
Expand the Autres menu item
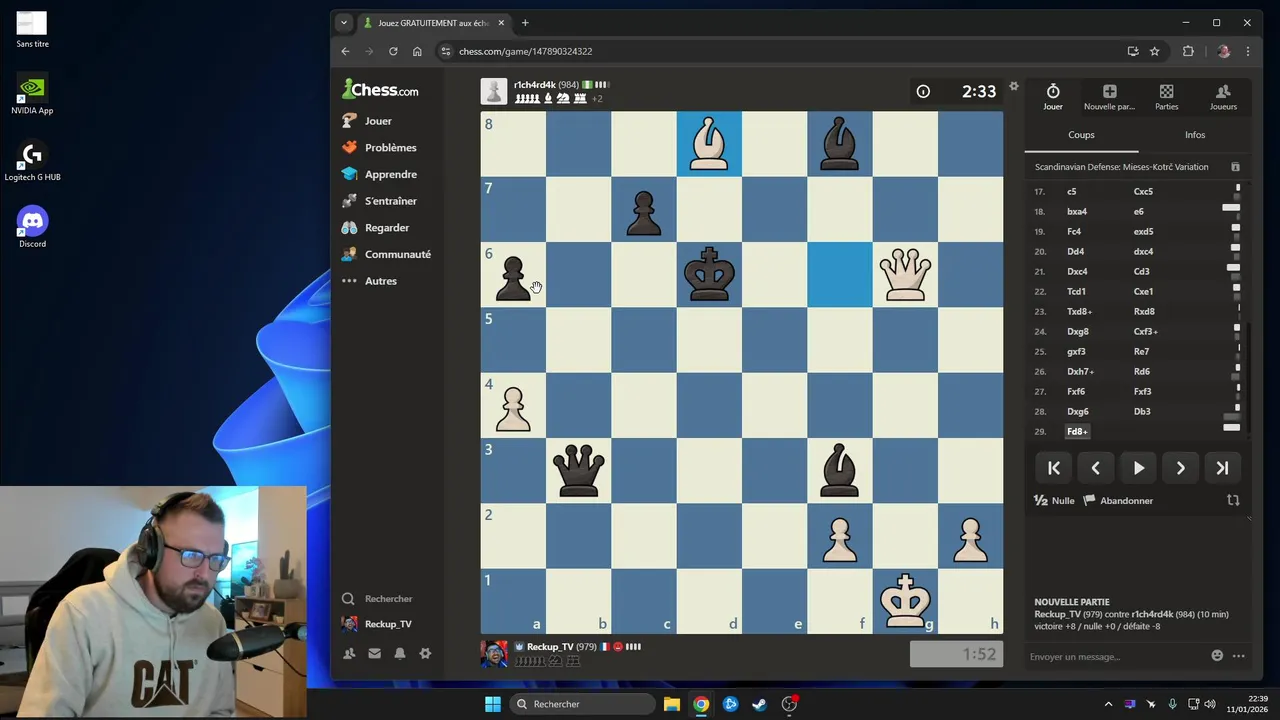click(369, 281)
